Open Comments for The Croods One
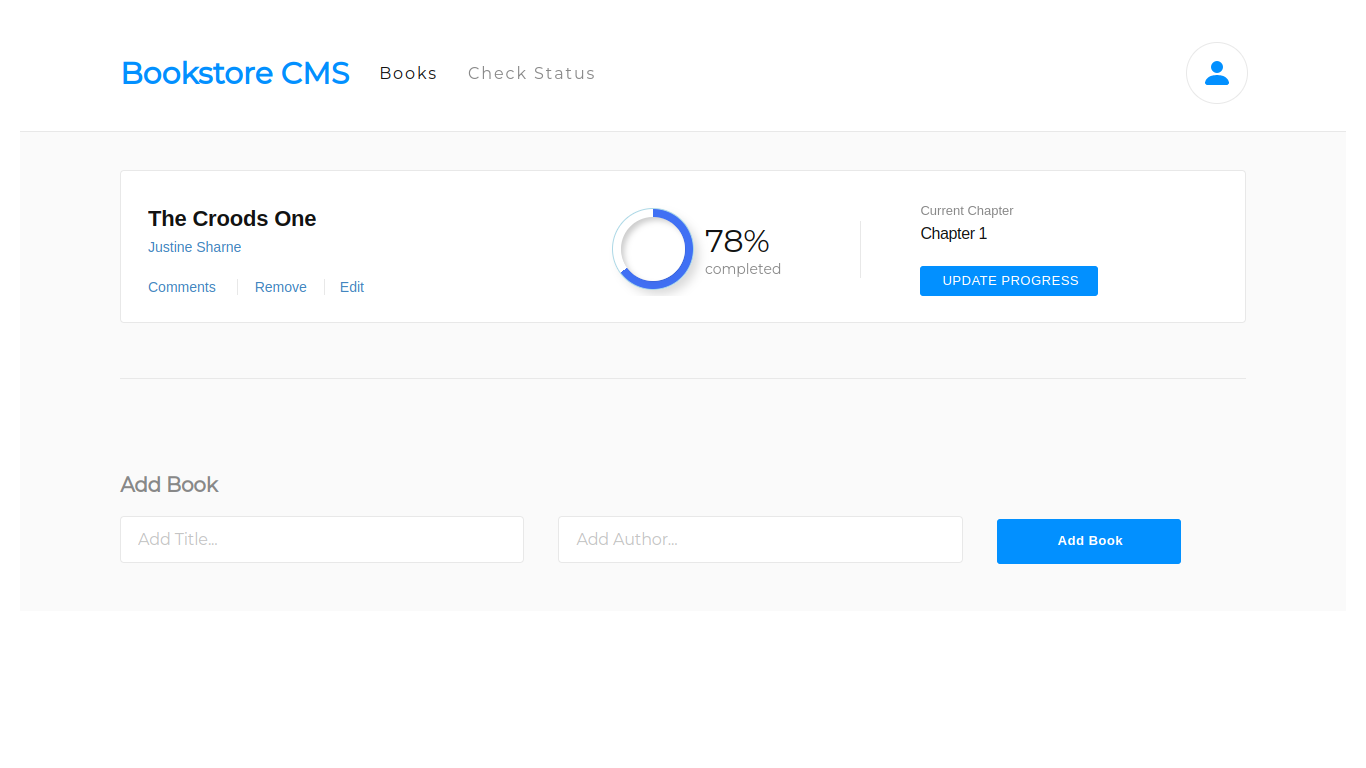The height and width of the screenshot is (768, 1366). (181, 287)
